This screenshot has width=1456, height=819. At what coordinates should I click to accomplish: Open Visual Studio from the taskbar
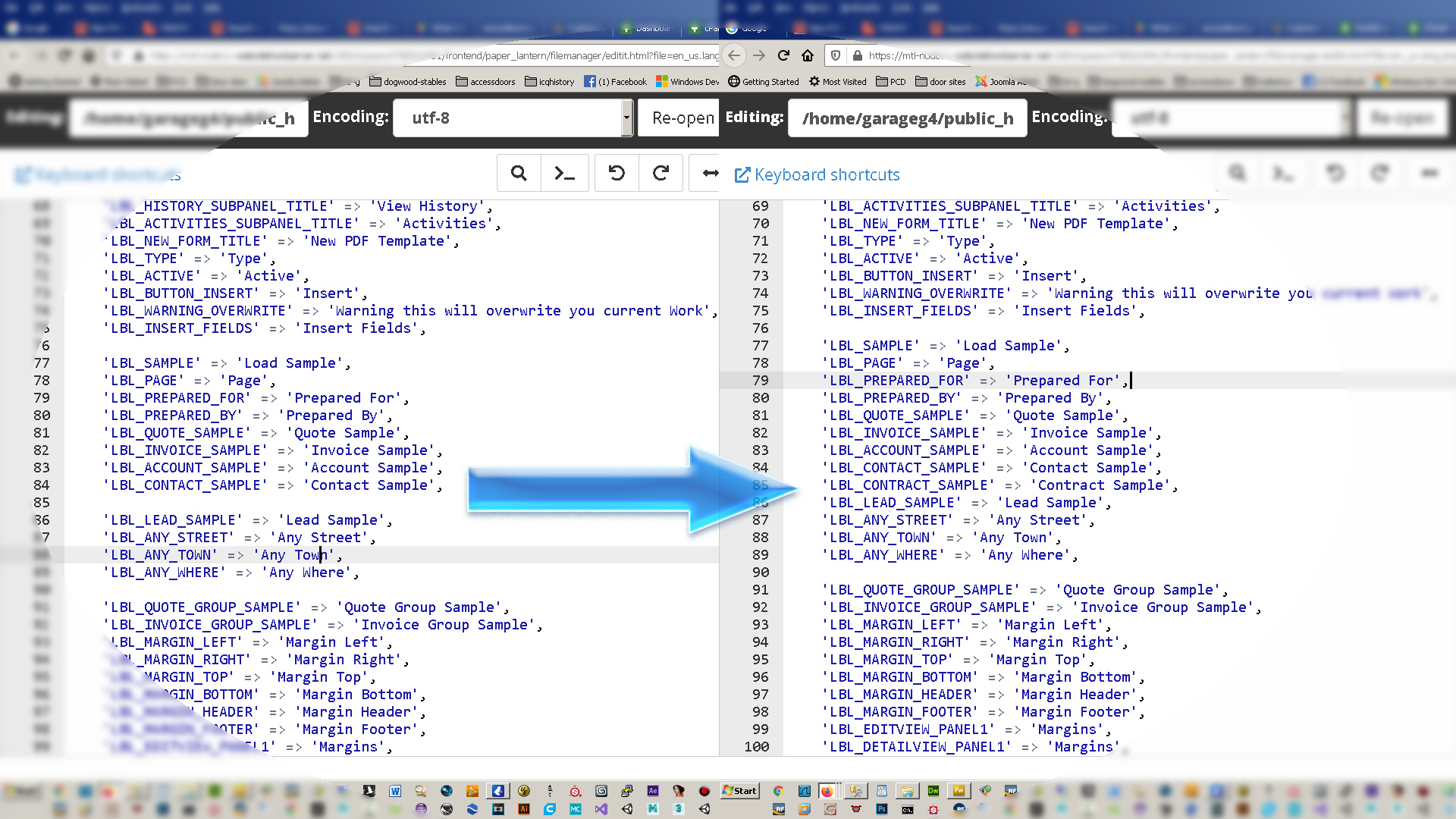pos(601,809)
